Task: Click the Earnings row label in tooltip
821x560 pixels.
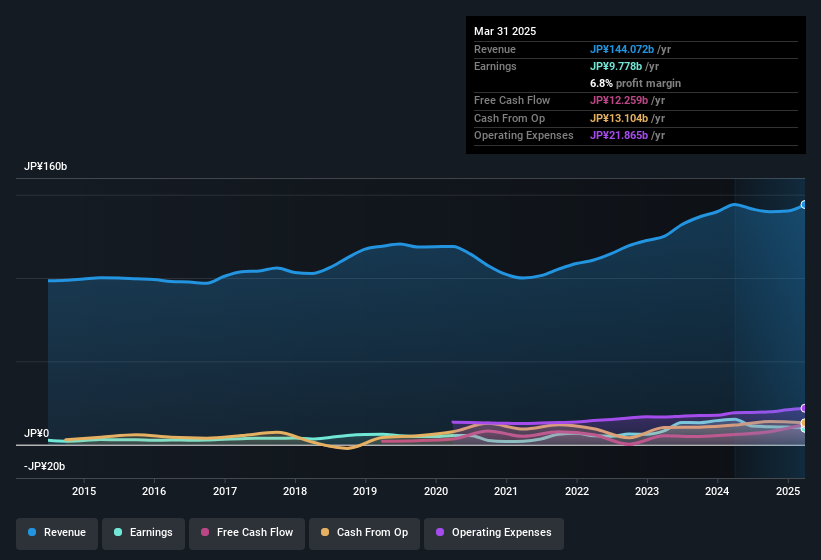Action: (495, 66)
